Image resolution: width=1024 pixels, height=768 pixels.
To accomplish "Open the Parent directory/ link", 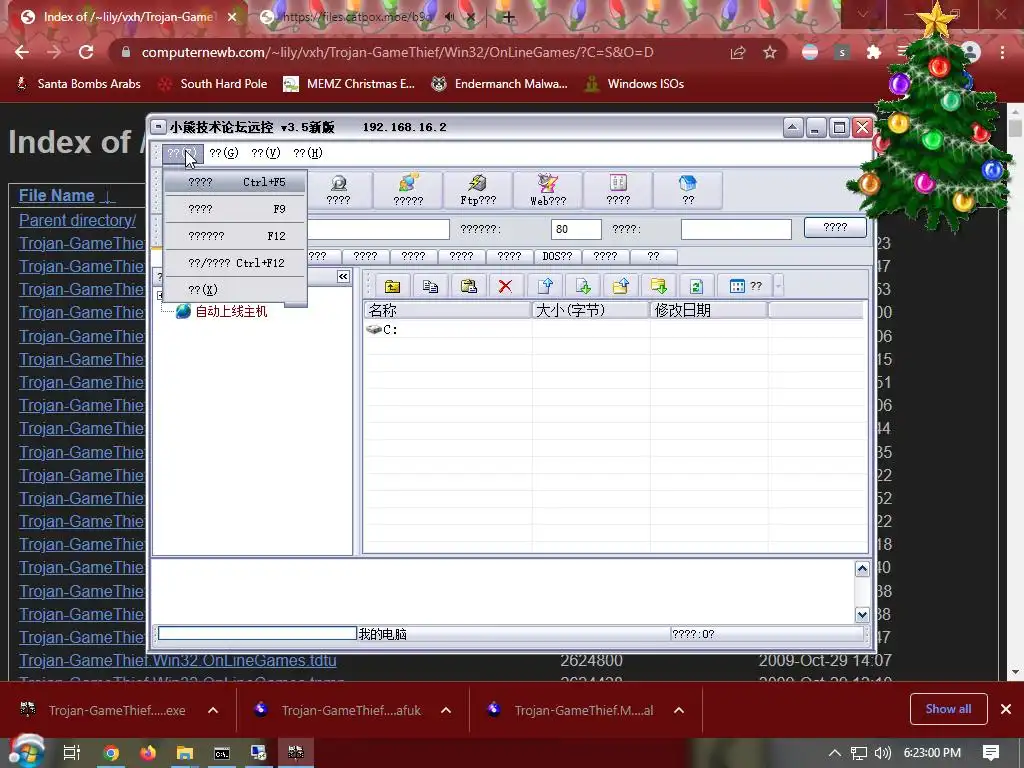I will click(77, 220).
